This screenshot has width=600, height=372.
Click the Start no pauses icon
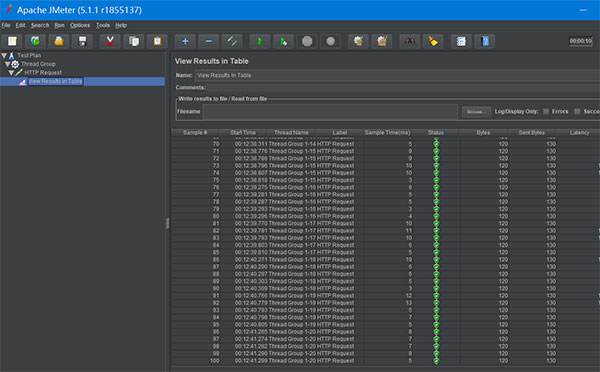coord(284,41)
